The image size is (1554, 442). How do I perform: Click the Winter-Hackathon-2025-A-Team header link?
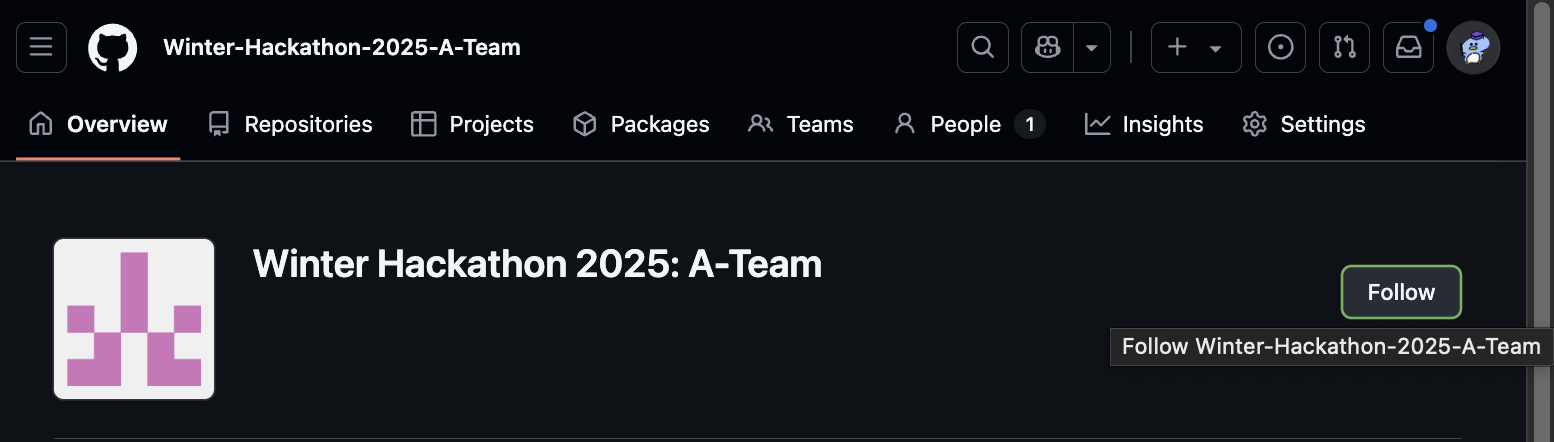(x=342, y=47)
